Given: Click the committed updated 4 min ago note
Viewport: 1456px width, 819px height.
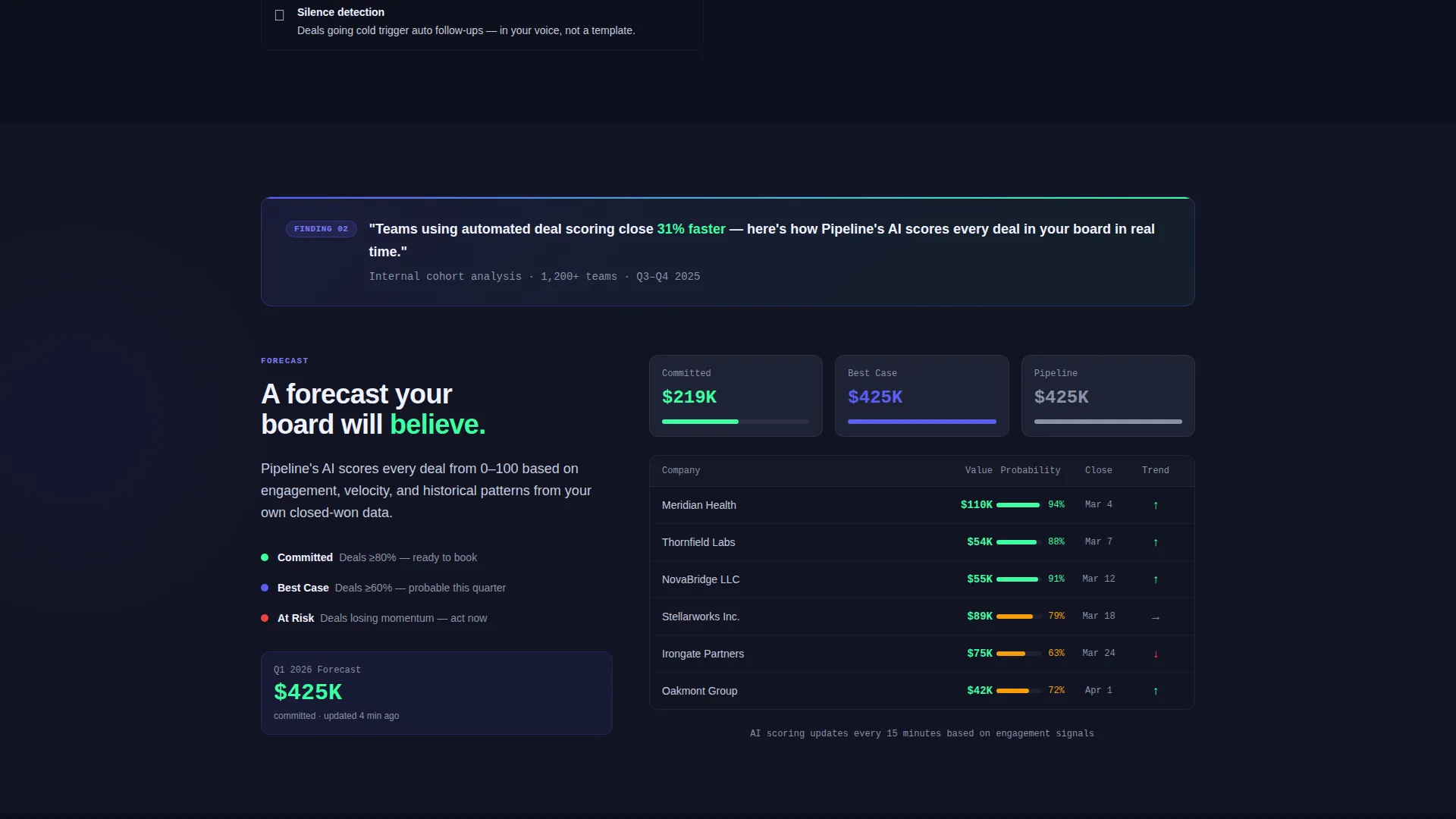Looking at the screenshot, I should click(336, 716).
